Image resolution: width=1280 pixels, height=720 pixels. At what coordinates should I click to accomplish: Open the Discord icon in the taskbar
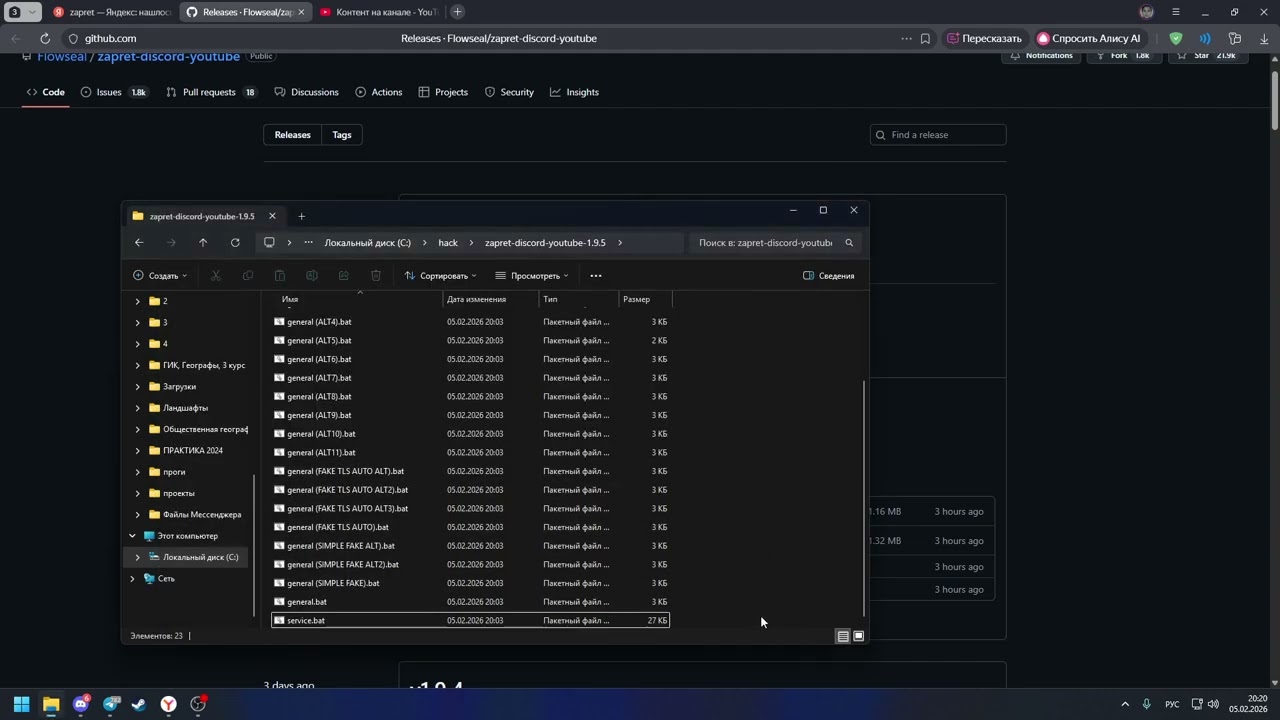(x=80, y=704)
